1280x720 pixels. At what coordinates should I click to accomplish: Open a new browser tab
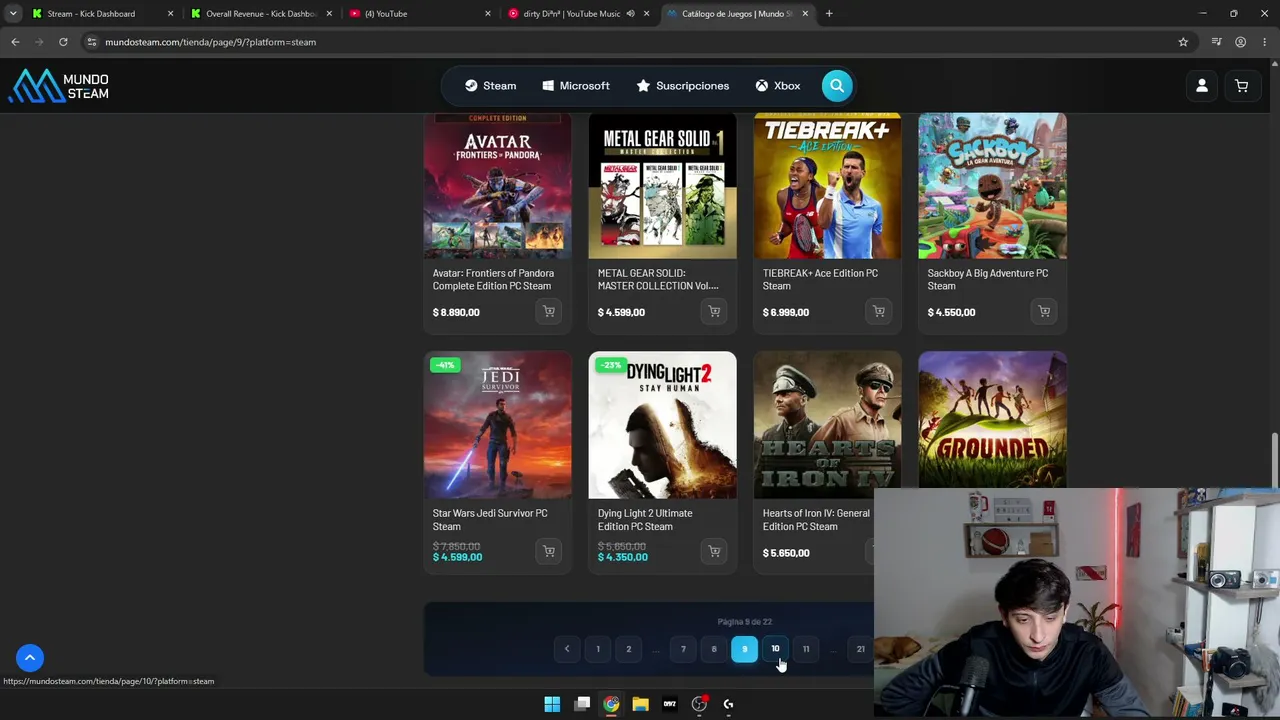829,14
